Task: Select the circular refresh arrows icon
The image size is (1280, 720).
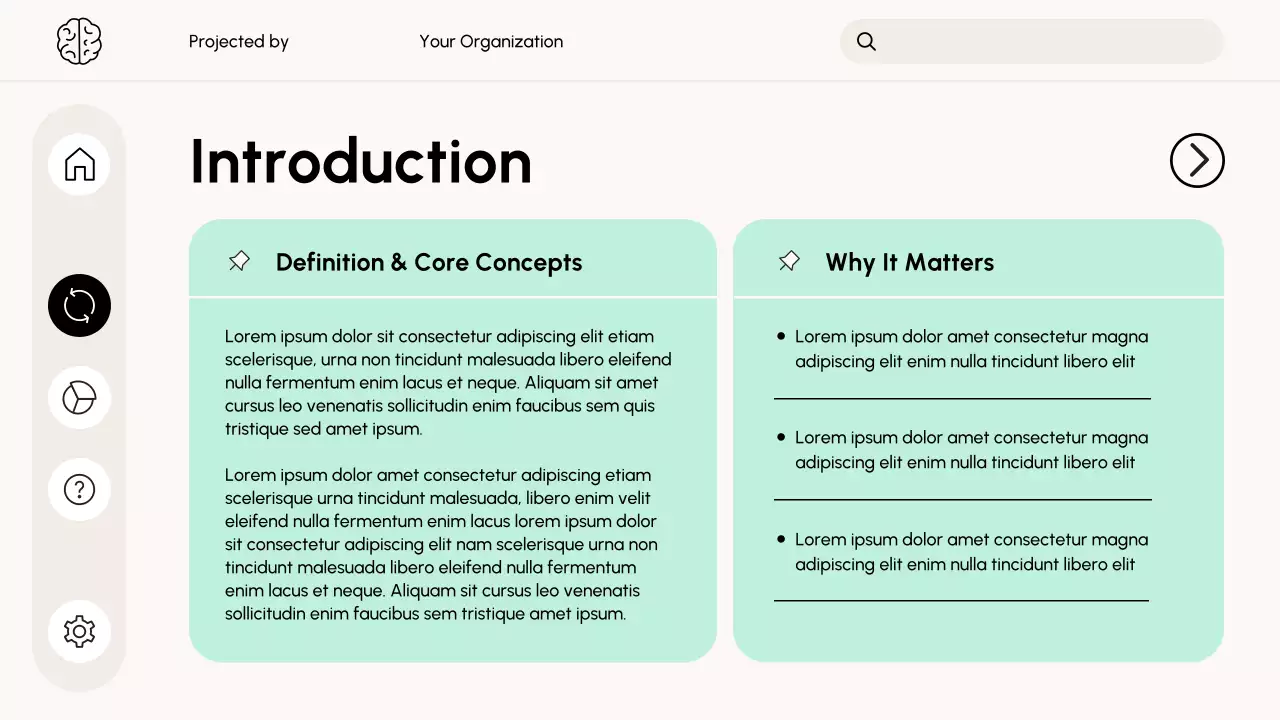Action: pyautogui.click(x=79, y=305)
